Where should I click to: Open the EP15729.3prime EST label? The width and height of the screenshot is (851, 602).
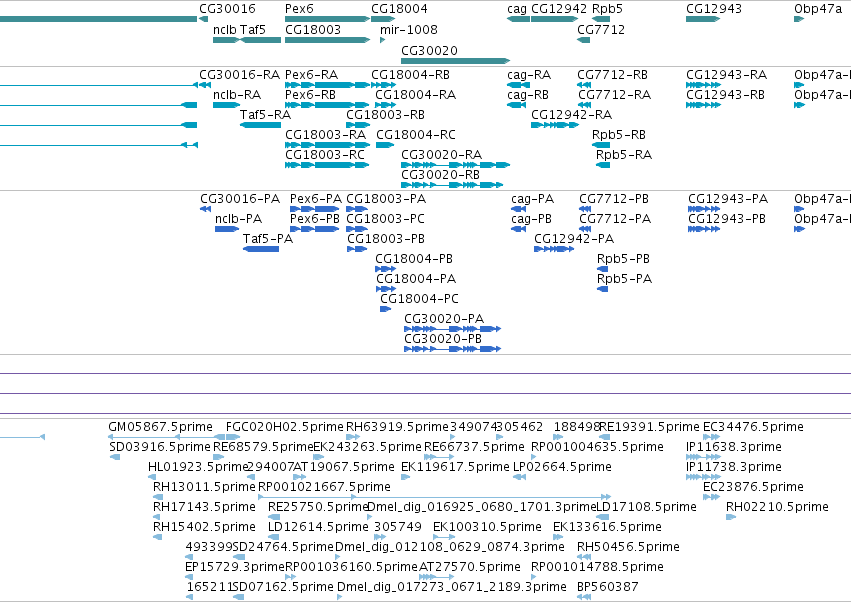point(235,567)
